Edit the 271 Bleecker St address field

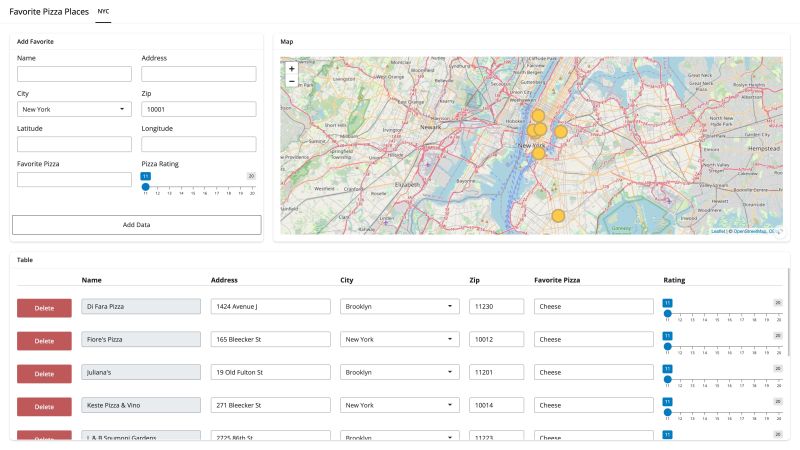coord(270,405)
